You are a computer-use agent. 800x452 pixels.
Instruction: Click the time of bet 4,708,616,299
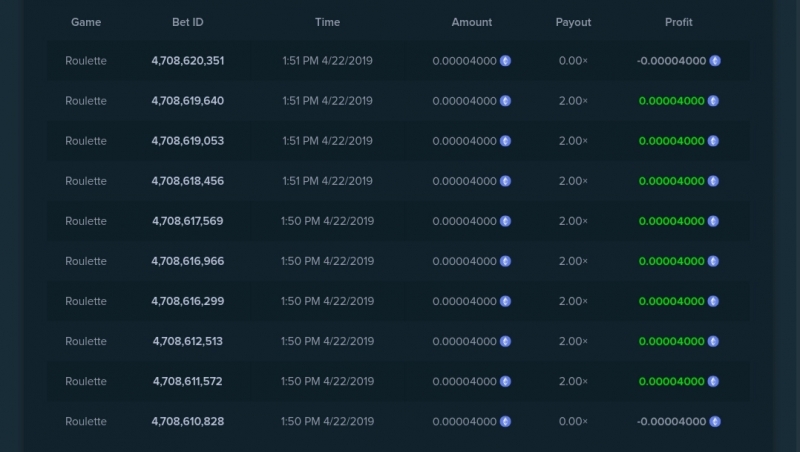coord(328,301)
